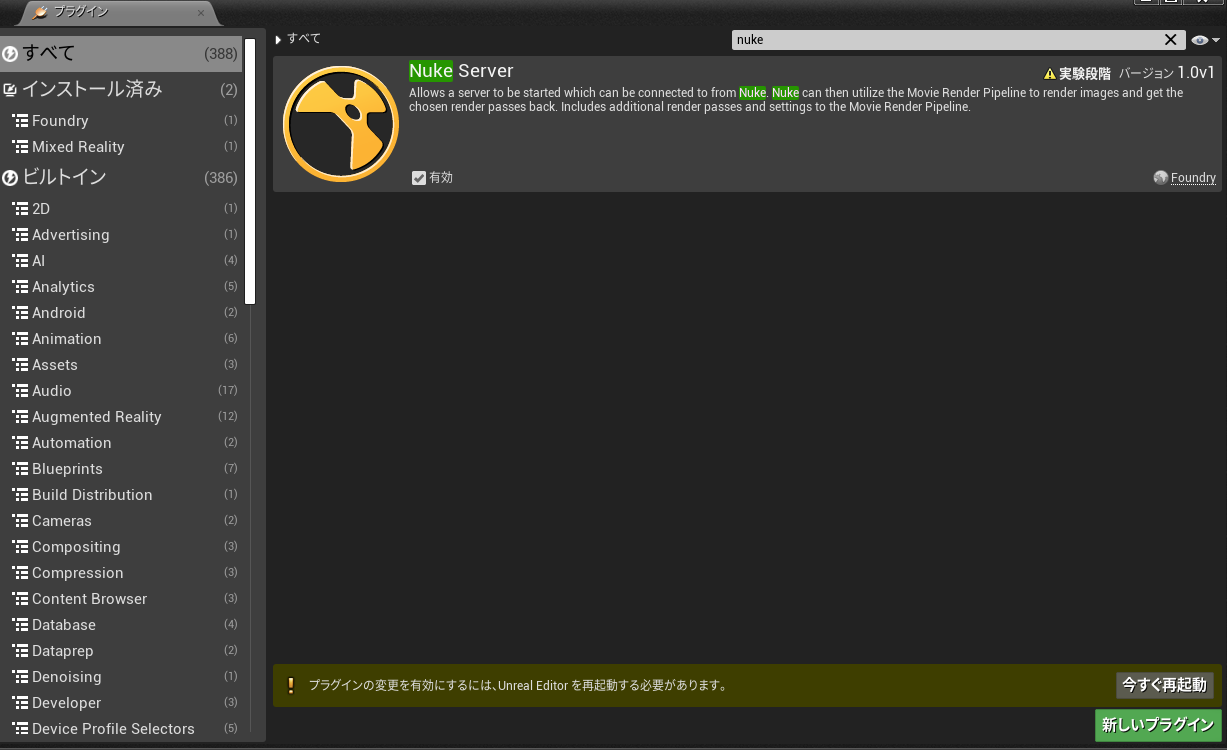The image size is (1227, 750).
Task: Click the list icon beside Cameras
Action: click(x=20, y=521)
